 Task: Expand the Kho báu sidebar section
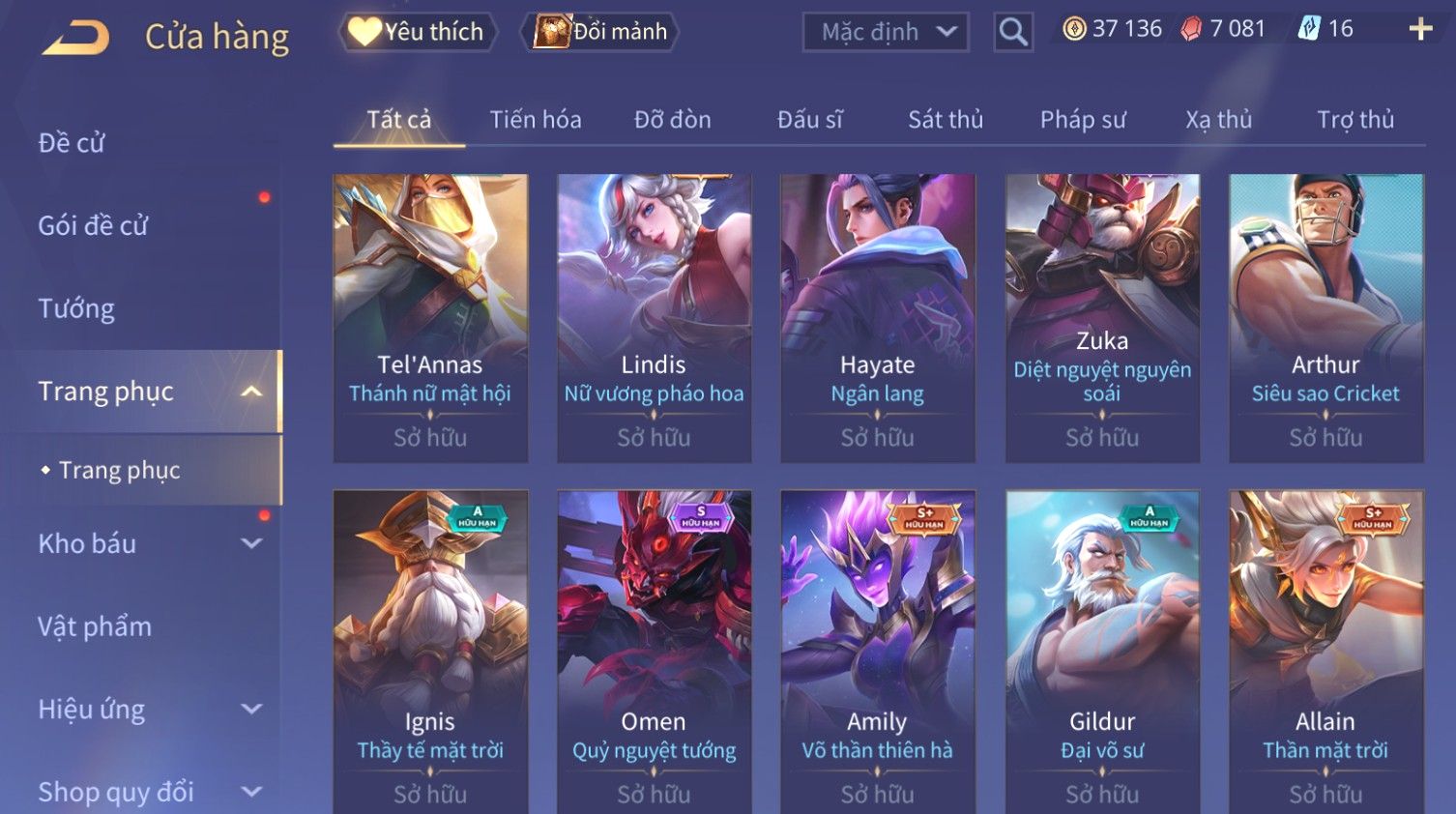point(251,543)
